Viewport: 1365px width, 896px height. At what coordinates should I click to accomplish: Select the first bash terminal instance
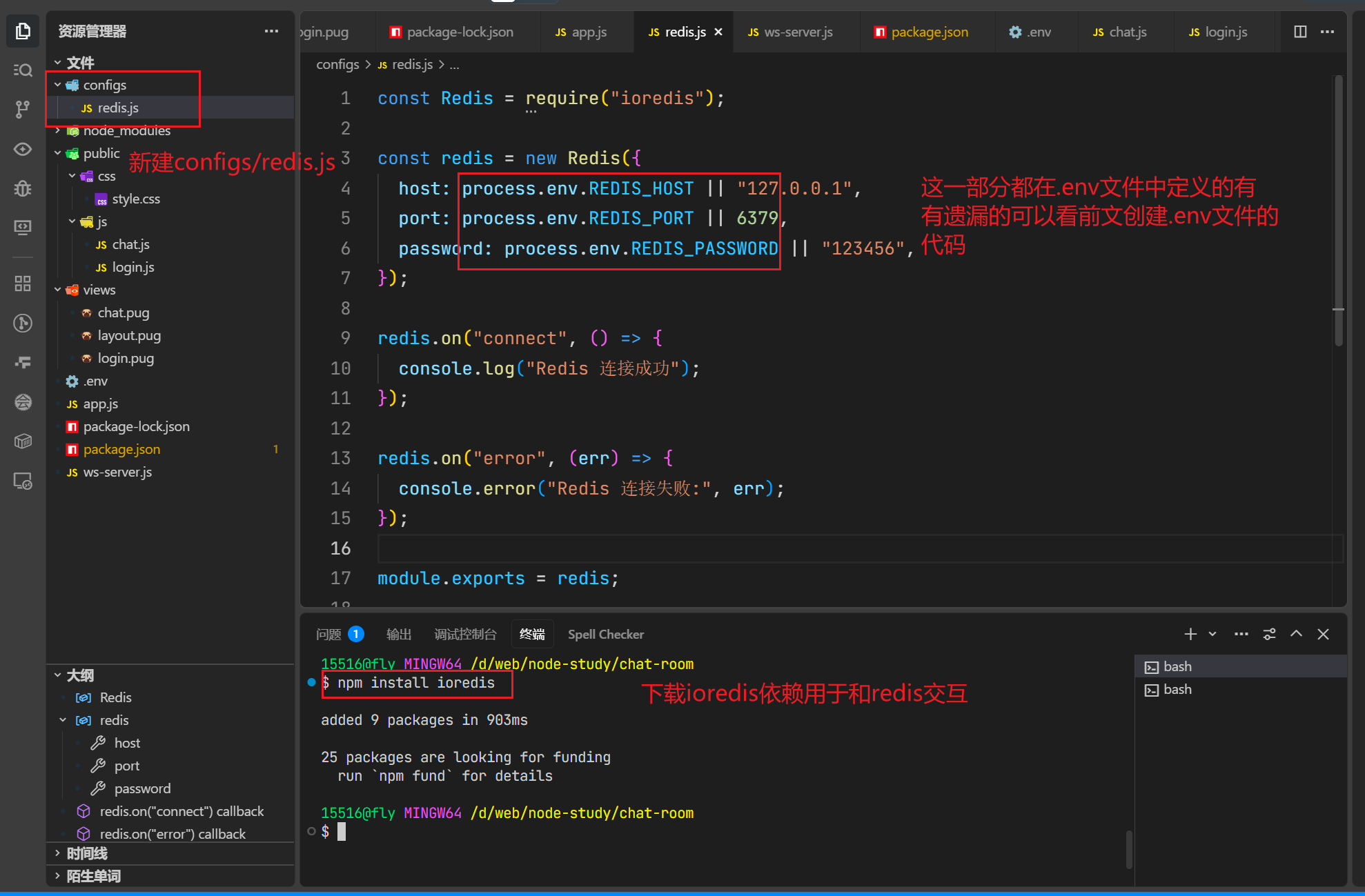coord(1241,666)
